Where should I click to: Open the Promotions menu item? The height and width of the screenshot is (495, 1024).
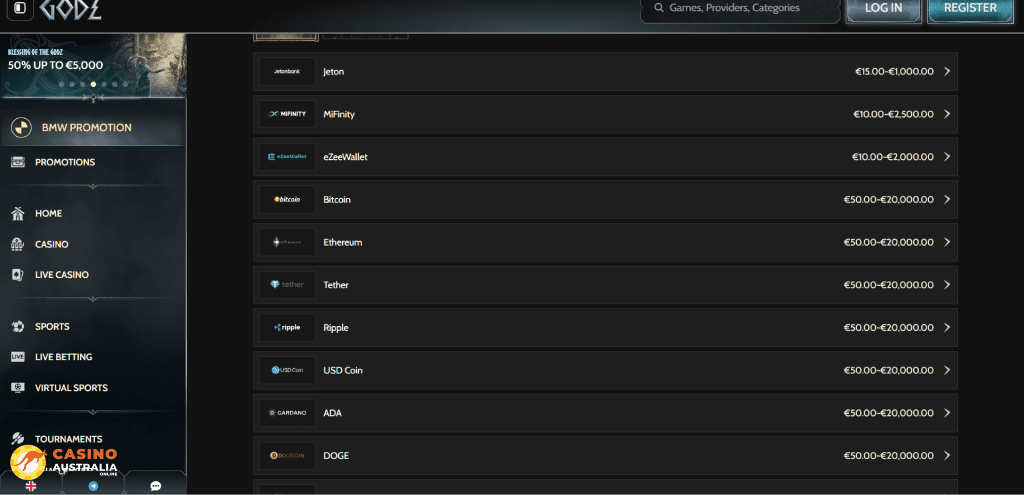pyautogui.click(x=65, y=162)
